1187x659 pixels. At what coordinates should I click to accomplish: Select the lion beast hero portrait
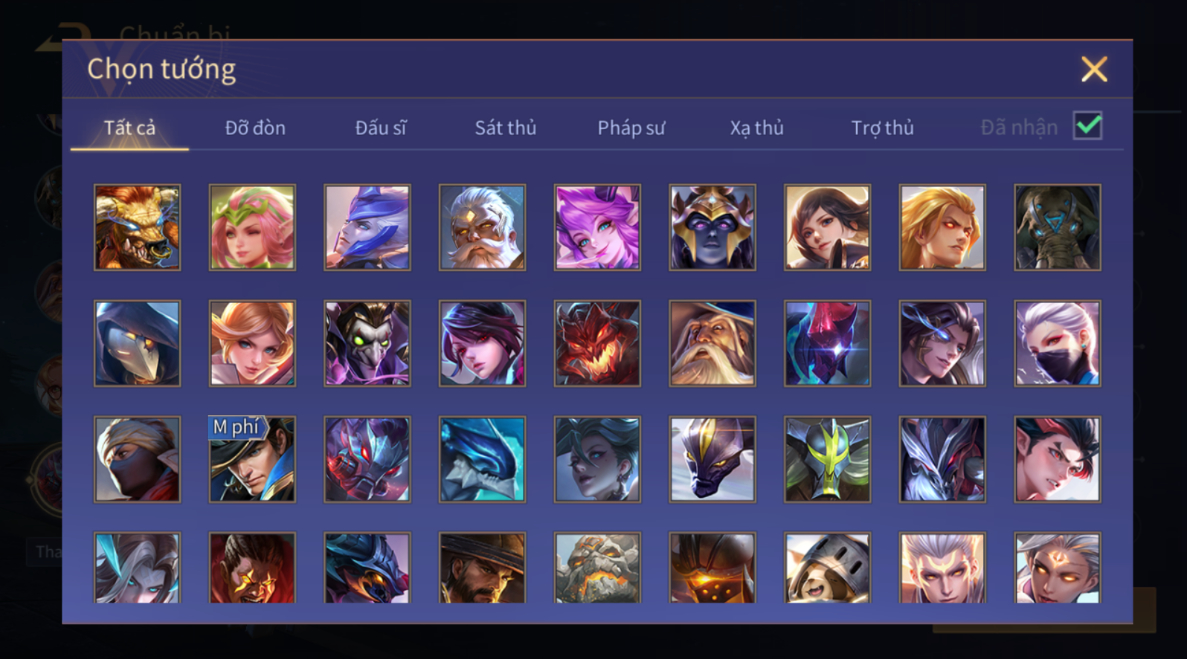click(137, 227)
